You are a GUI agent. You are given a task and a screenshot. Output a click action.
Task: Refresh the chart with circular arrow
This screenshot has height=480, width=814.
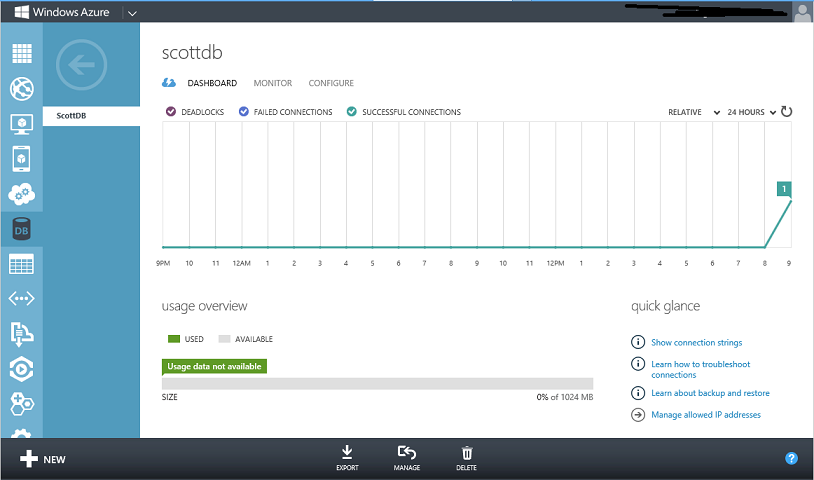(786, 112)
